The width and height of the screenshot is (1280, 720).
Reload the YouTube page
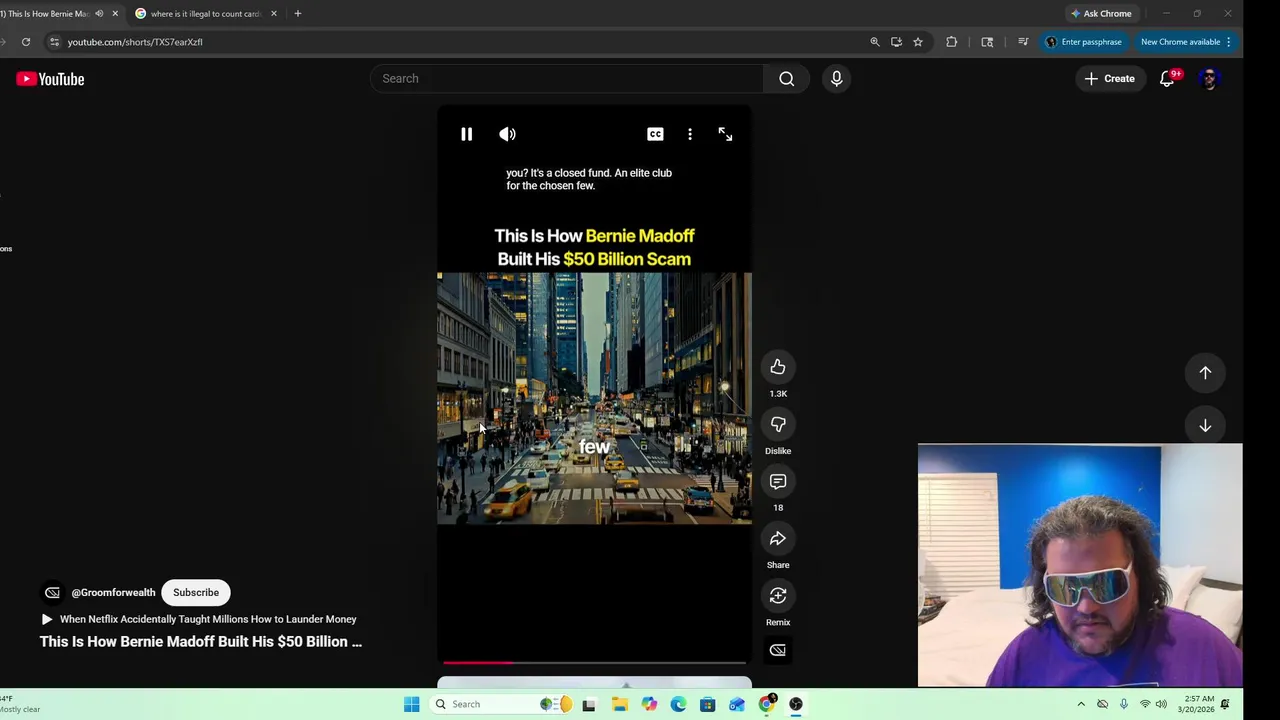point(26,42)
